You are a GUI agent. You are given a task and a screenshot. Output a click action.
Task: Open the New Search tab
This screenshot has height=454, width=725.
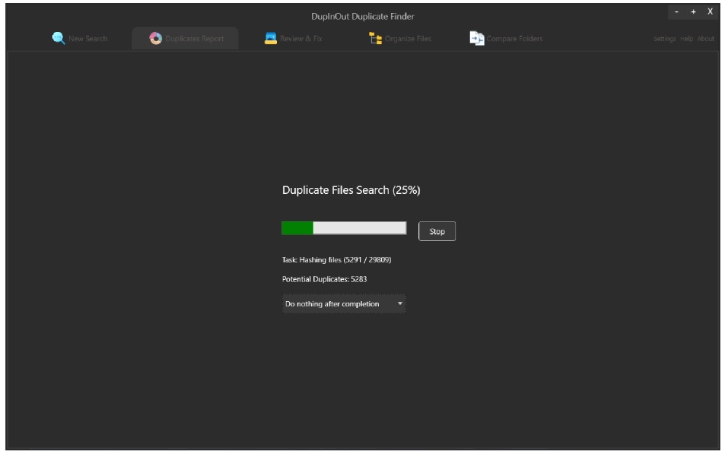click(80, 38)
